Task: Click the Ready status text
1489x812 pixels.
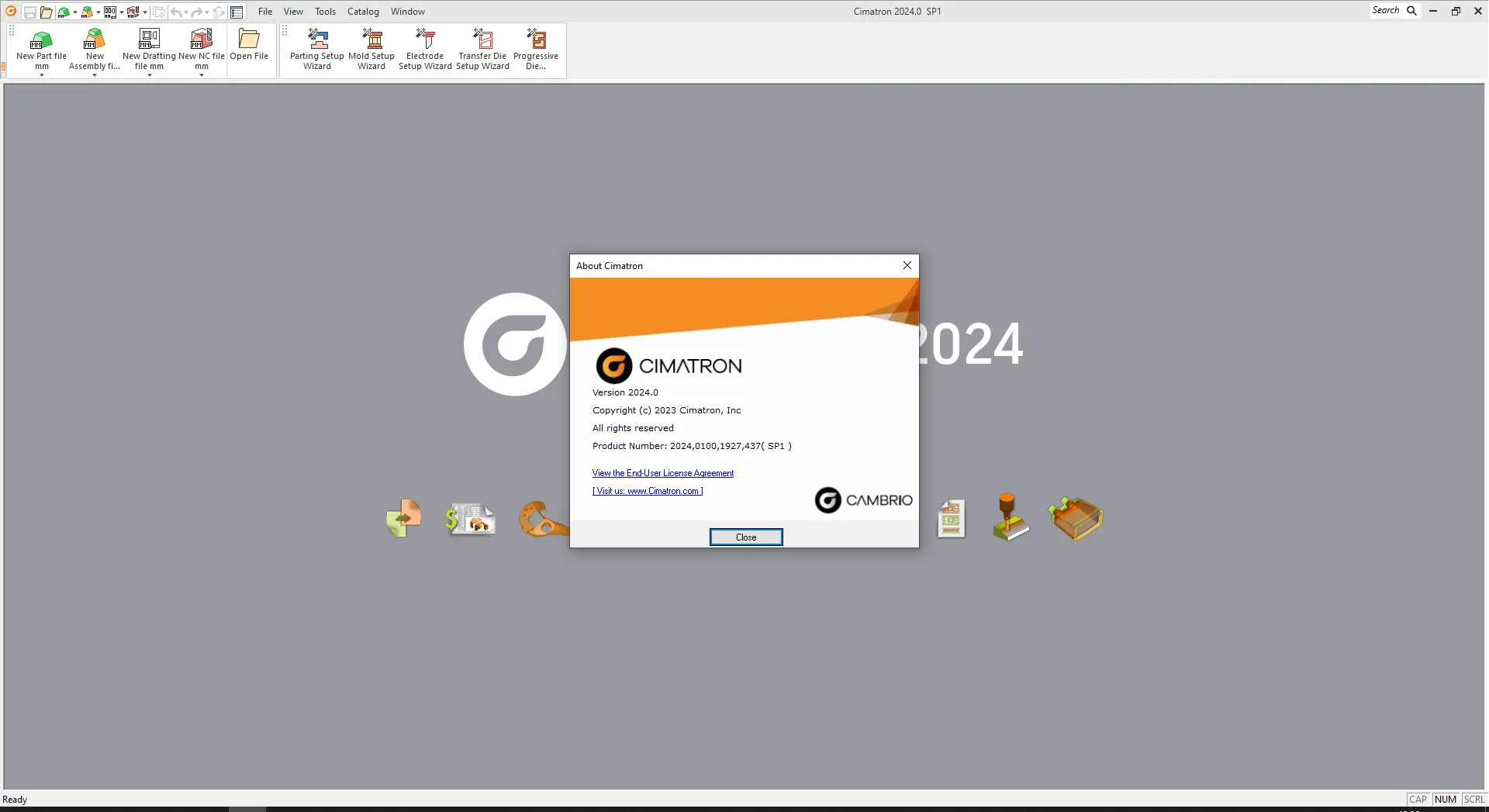Action: pyautogui.click(x=15, y=800)
